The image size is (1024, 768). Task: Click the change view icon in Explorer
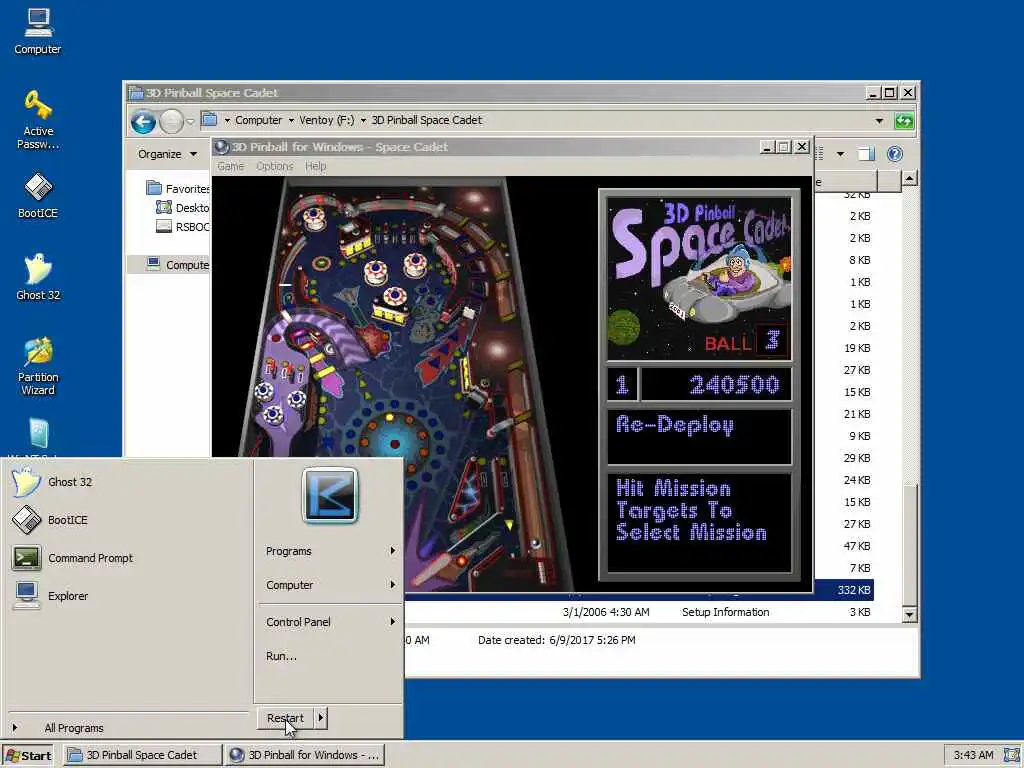coord(819,154)
